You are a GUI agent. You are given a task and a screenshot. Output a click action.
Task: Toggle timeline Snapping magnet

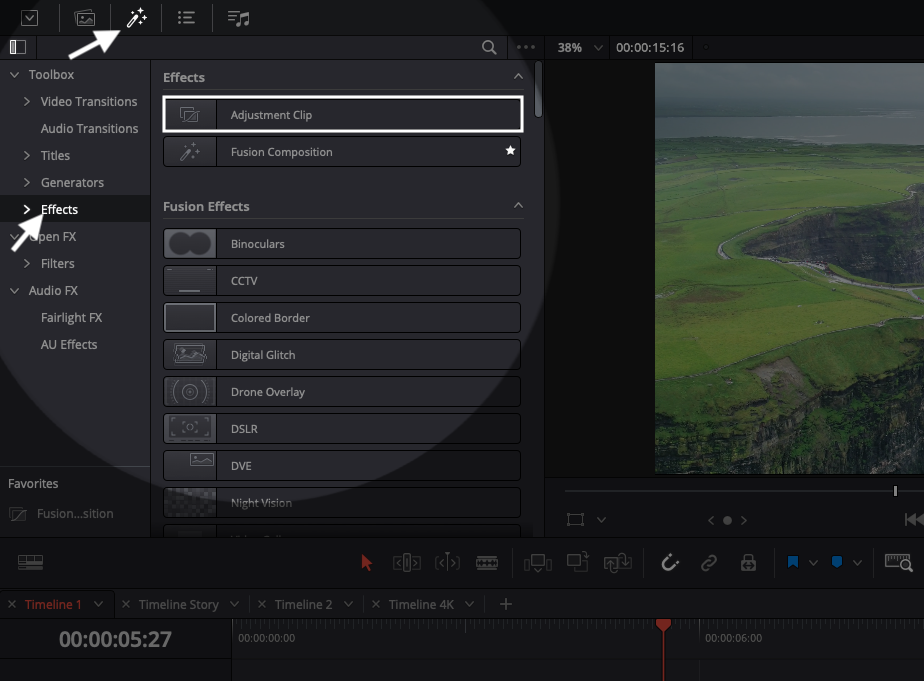[670, 563]
